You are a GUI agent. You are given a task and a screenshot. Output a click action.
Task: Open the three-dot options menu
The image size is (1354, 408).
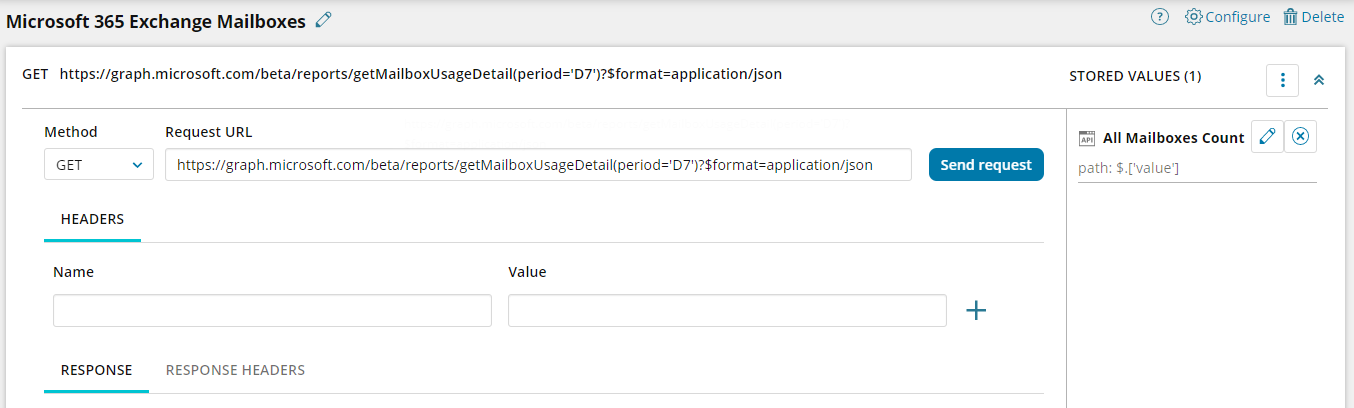1282,80
